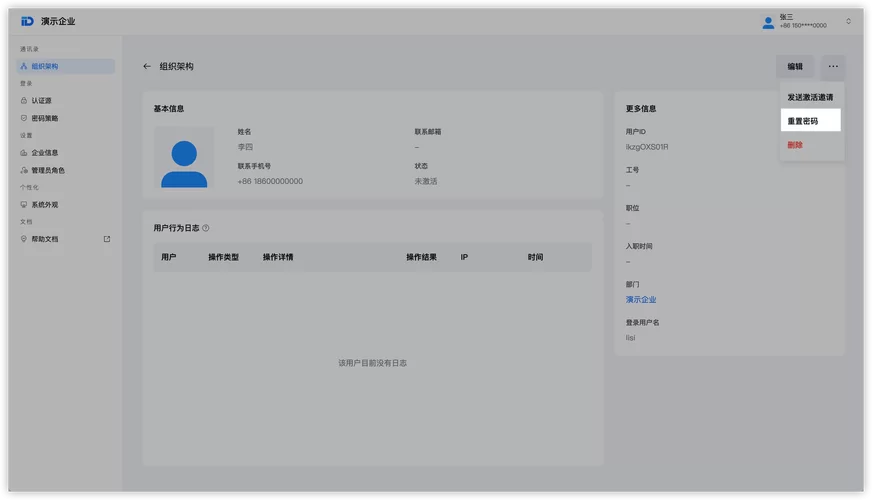Click the 组织架构 sidebar icon
Image resolution: width=872 pixels, height=500 pixels.
click(23, 66)
